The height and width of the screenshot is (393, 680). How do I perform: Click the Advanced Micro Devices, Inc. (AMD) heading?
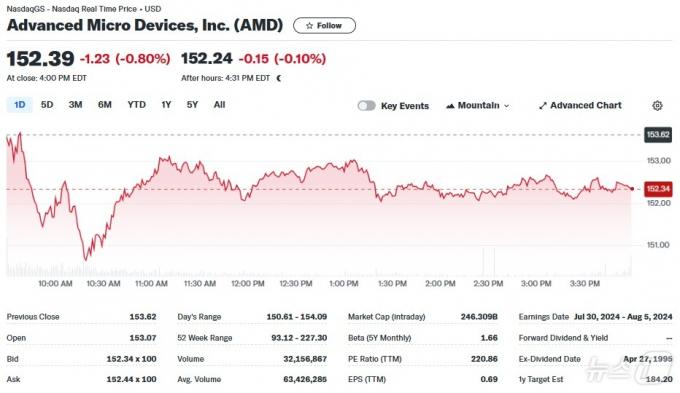pyautogui.click(x=145, y=25)
